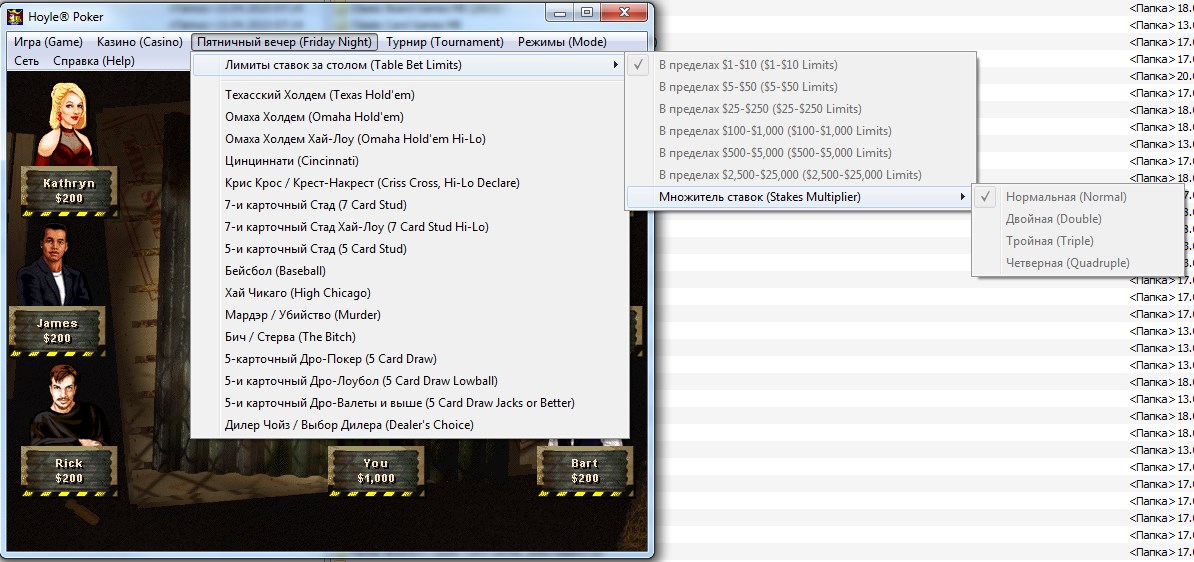This screenshot has width=1194, height=562.
Task: Select Нормальная (Normal) stakes multiplier
Action: (x=1077, y=197)
